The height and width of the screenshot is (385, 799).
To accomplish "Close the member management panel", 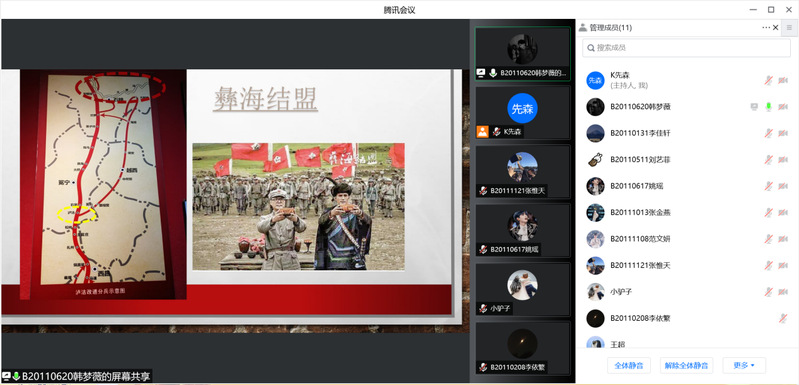I will (x=776, y=28).
